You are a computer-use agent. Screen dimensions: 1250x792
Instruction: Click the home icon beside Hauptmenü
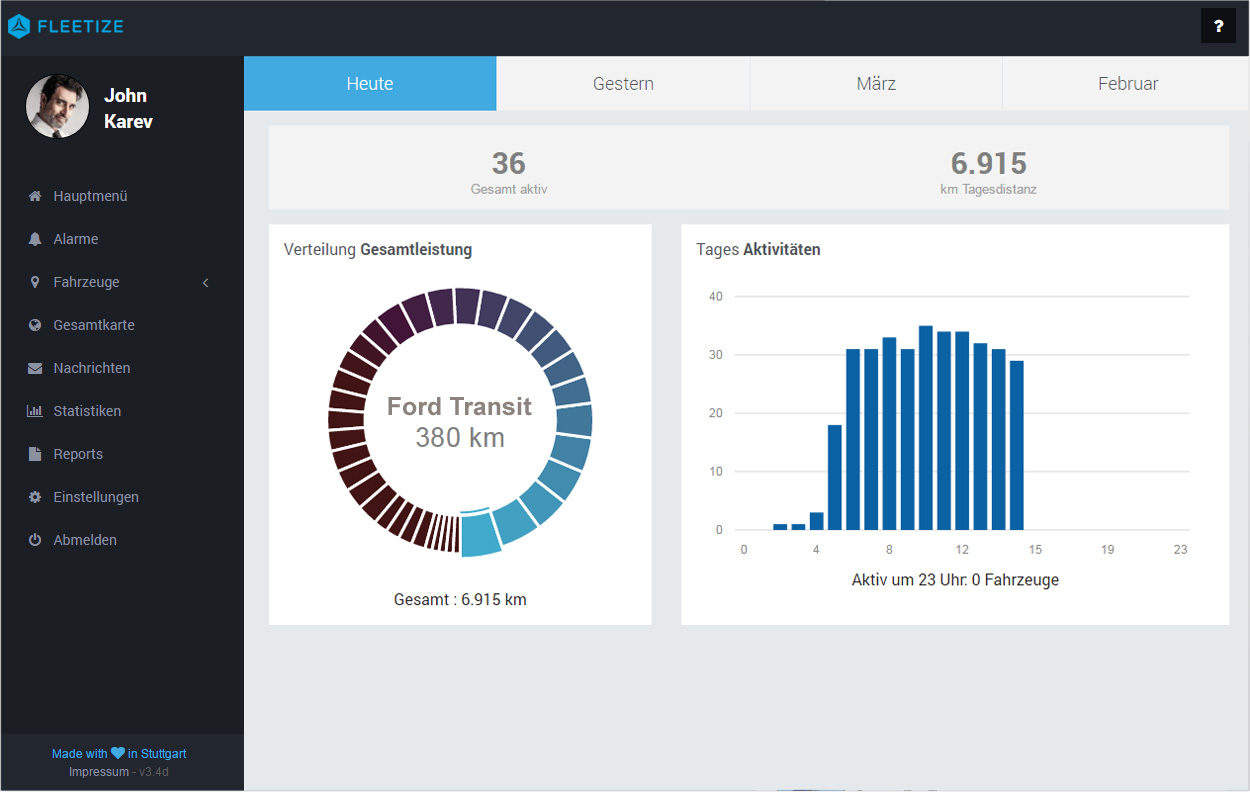point(35,196)
